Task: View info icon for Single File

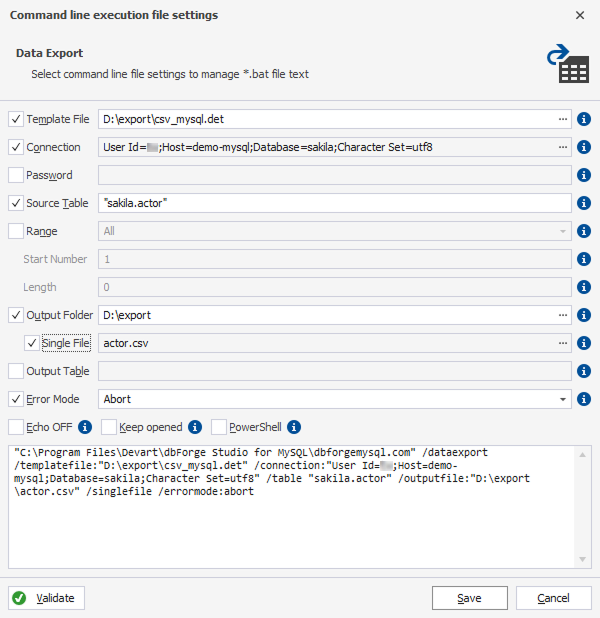Action: pyautogui.click(x=584, y=343)
